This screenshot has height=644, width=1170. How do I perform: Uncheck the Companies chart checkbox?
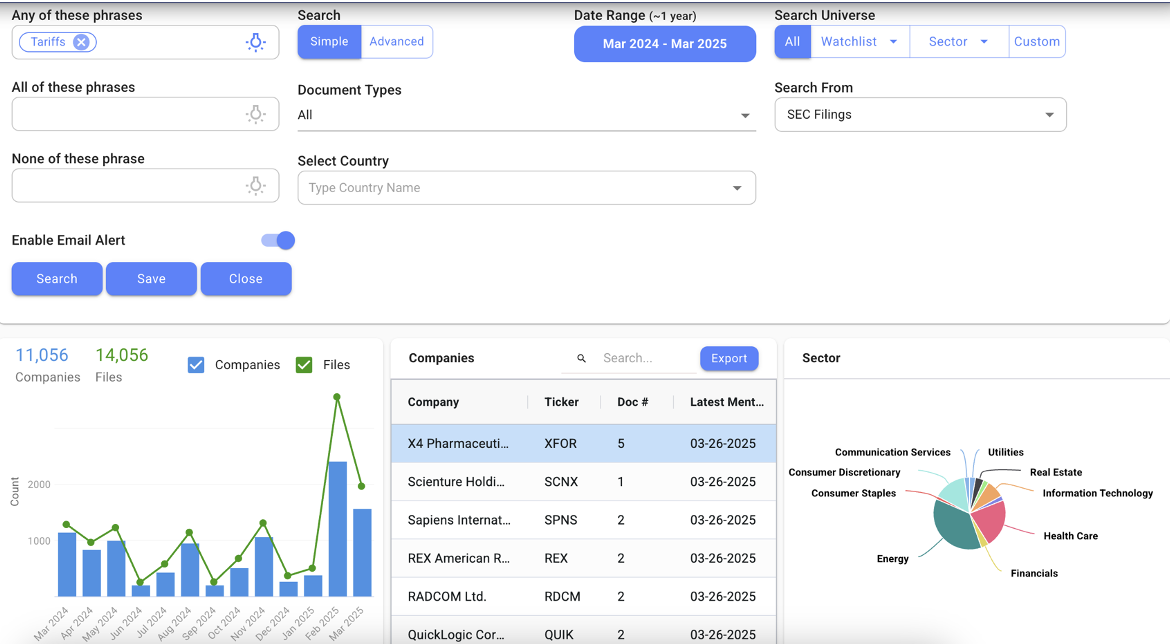[x=196, y=365]
